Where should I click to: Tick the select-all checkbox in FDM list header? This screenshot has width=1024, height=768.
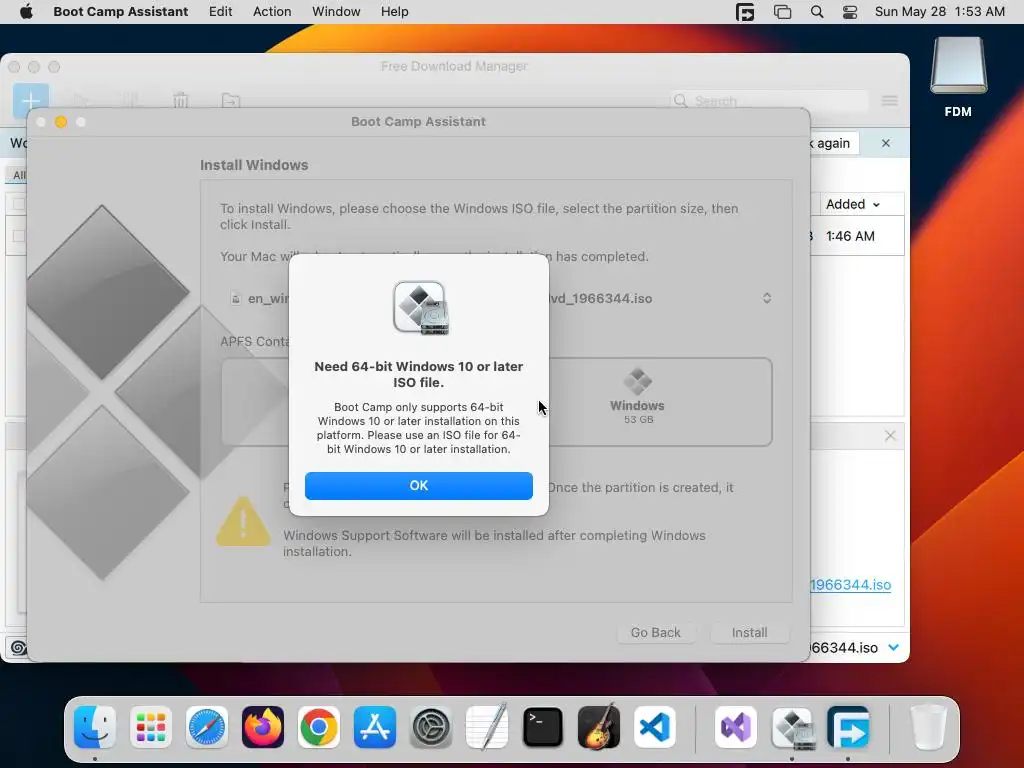click(x=18, y=204)
